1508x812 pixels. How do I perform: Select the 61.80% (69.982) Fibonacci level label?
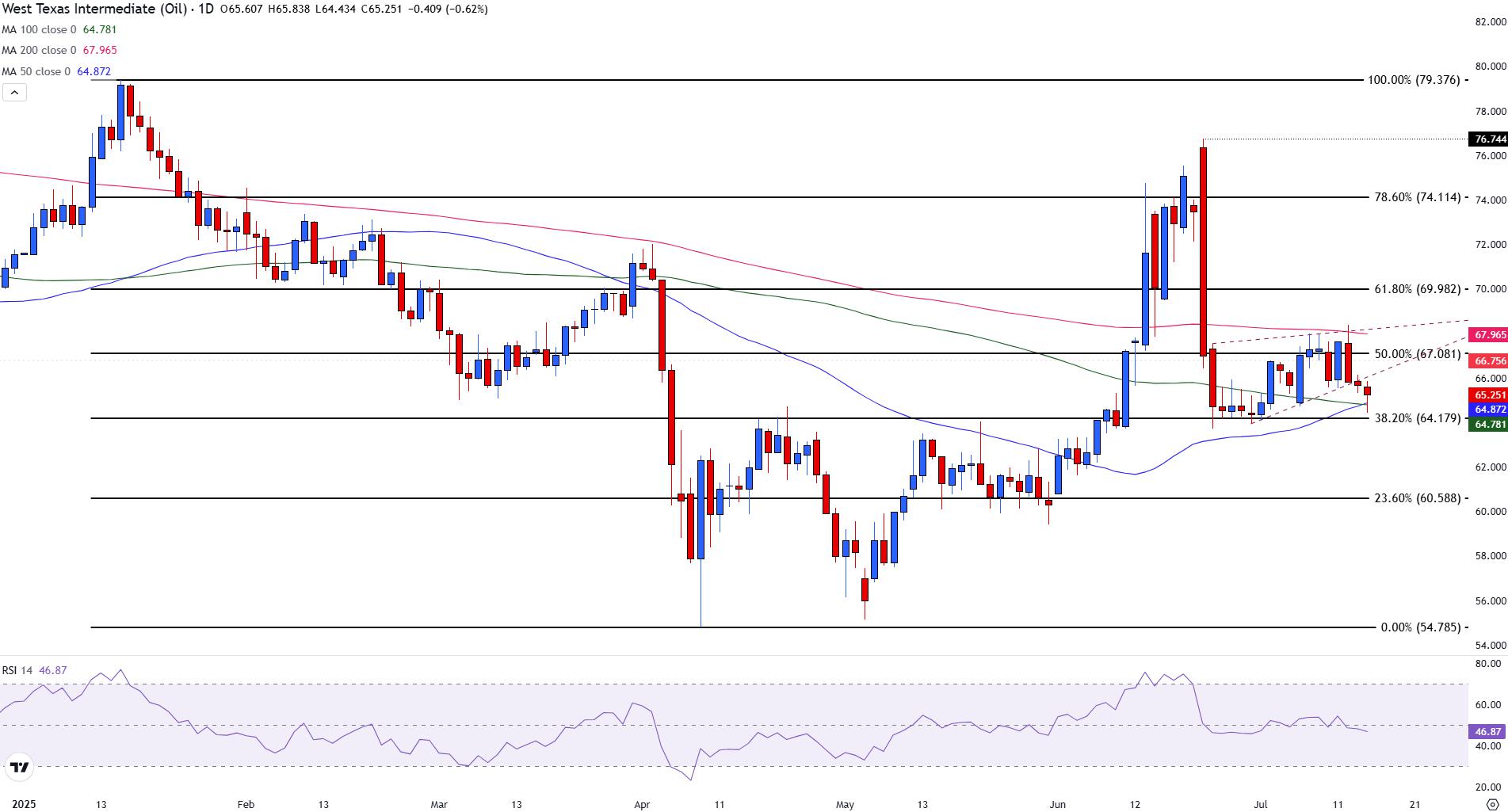tap(1417, 289)
